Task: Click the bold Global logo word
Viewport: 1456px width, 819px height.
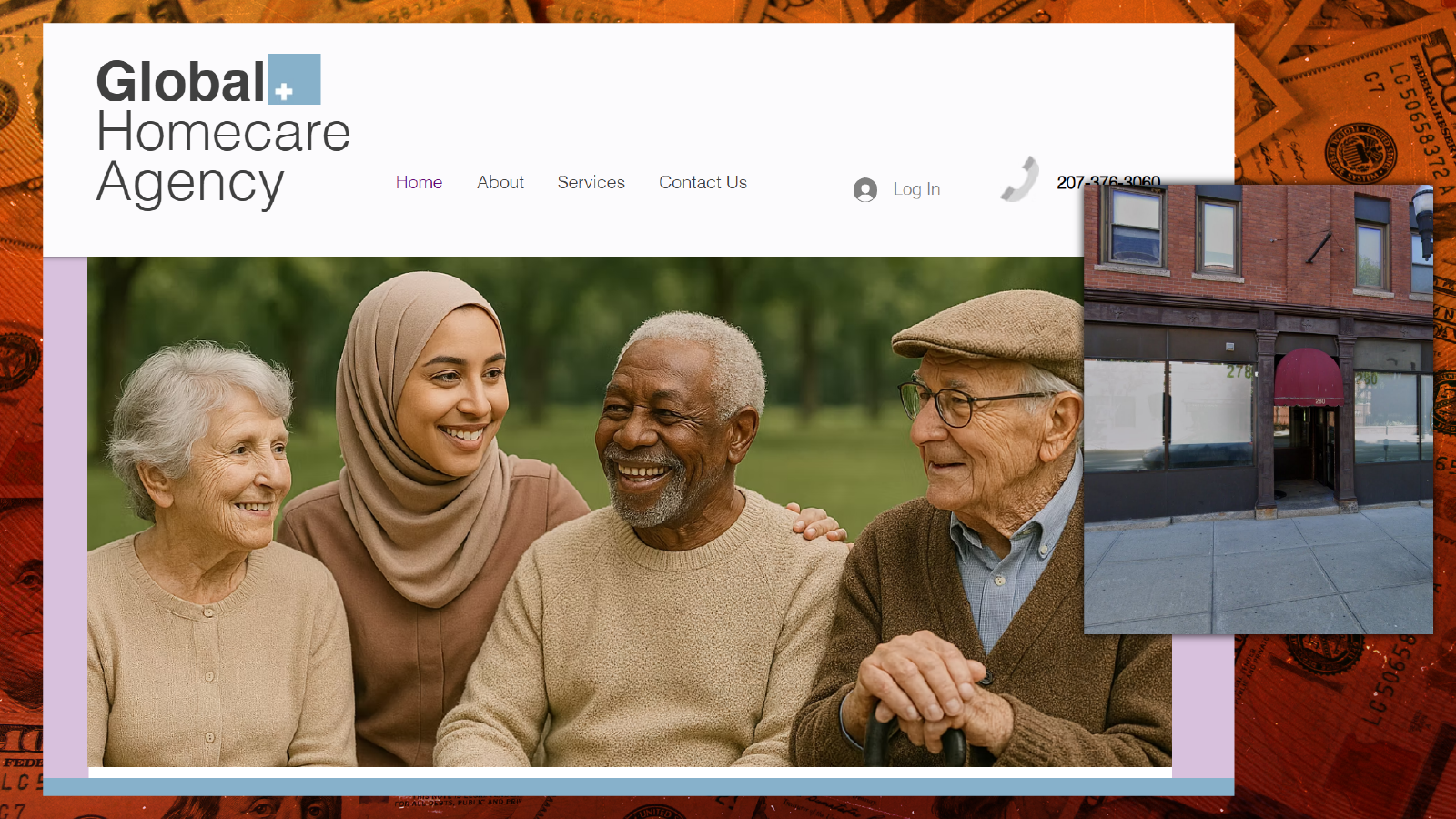Action: [180, 82]
